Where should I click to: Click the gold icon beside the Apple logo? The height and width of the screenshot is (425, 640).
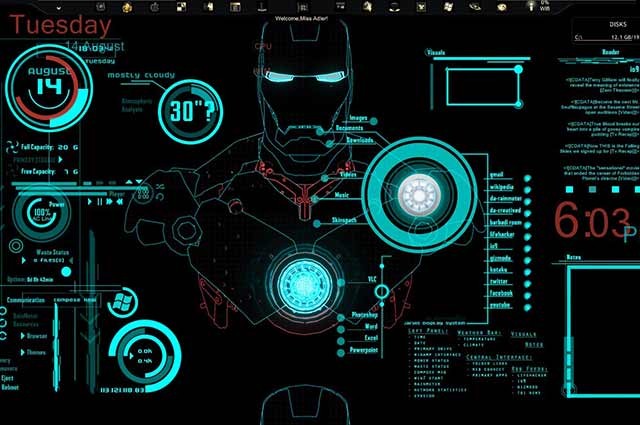pos(127,7)
